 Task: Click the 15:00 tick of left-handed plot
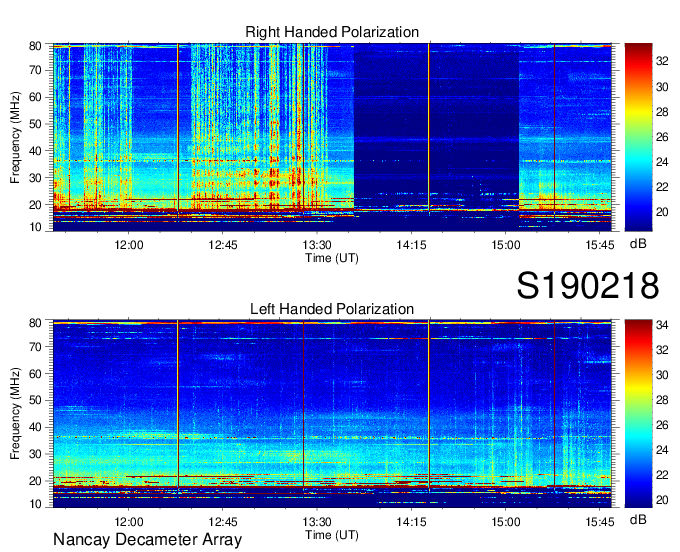(506, 522)
